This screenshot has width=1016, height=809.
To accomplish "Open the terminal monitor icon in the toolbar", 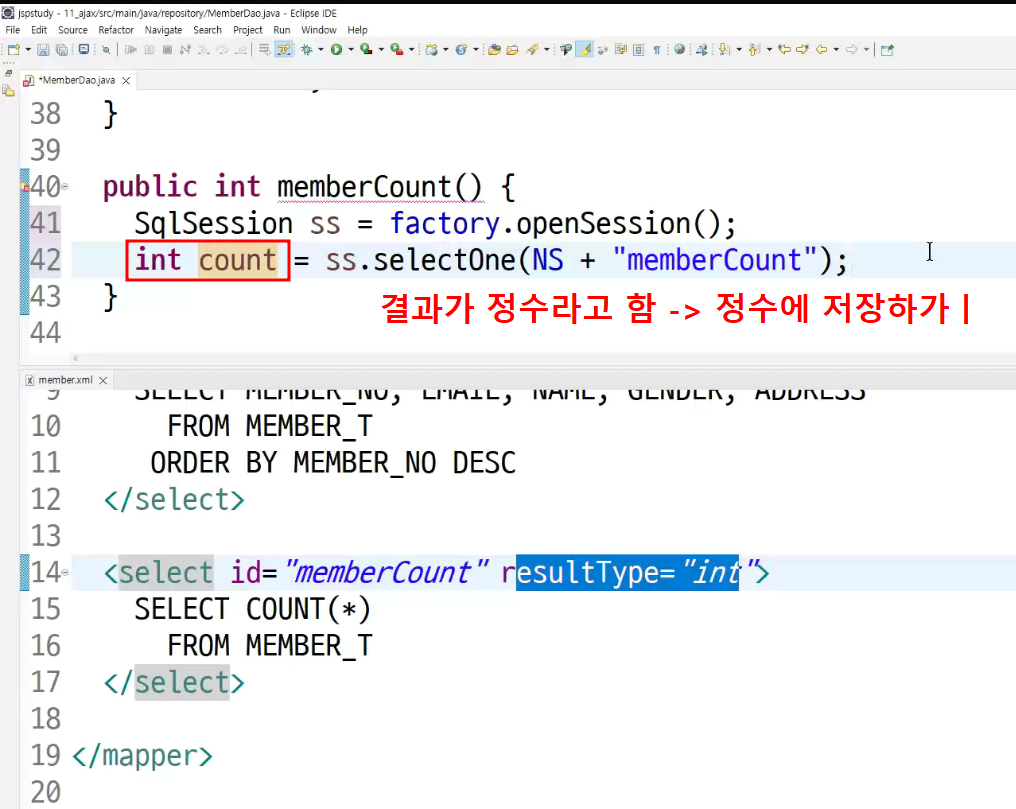I will 84,49.
